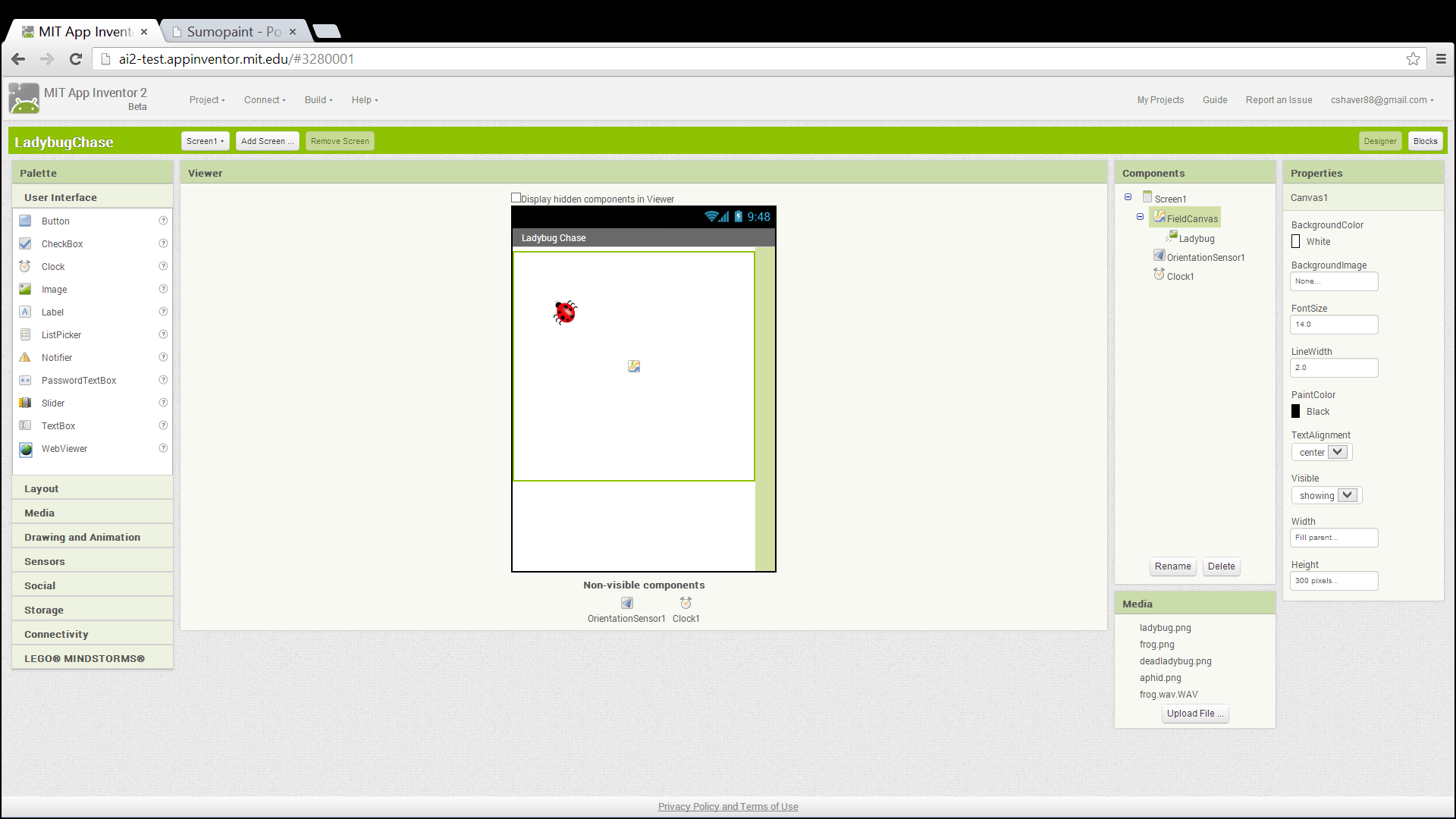Image resolution: width=1456 pixels, height=819 pixels.
Task: Click the frog.wav.WAV media file icon
Action: point(1169,694)
